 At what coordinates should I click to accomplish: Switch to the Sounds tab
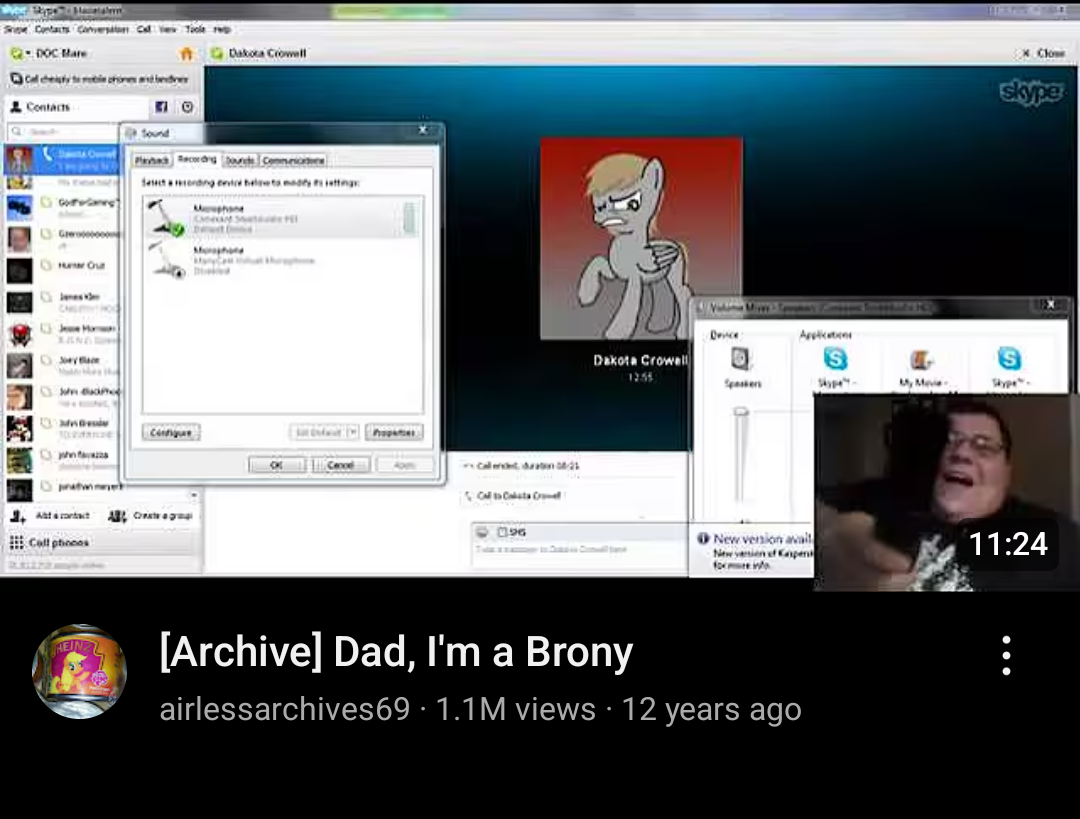click(240, 160)
